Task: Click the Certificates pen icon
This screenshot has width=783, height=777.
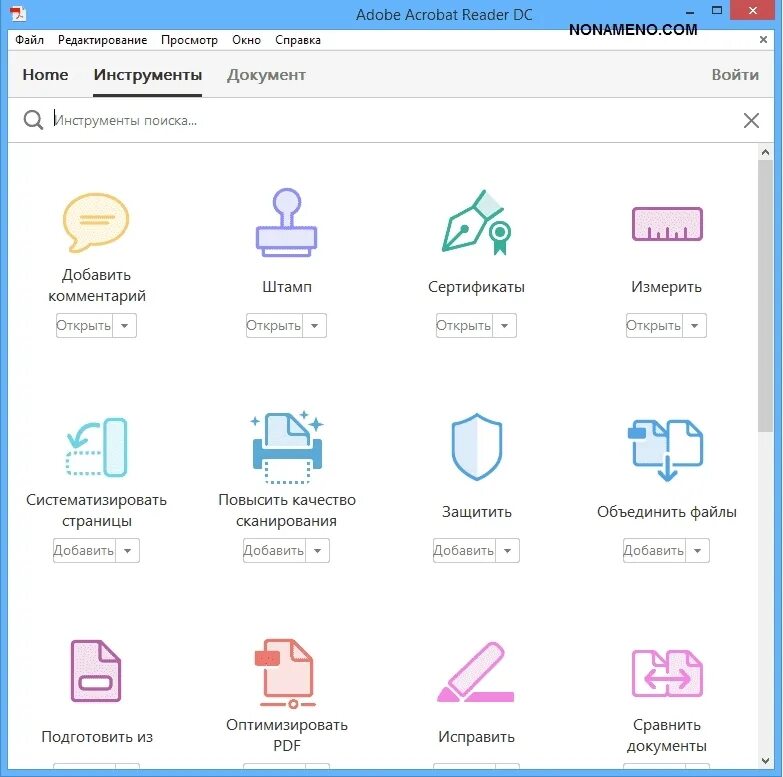Action: click(x=476, y=222)
